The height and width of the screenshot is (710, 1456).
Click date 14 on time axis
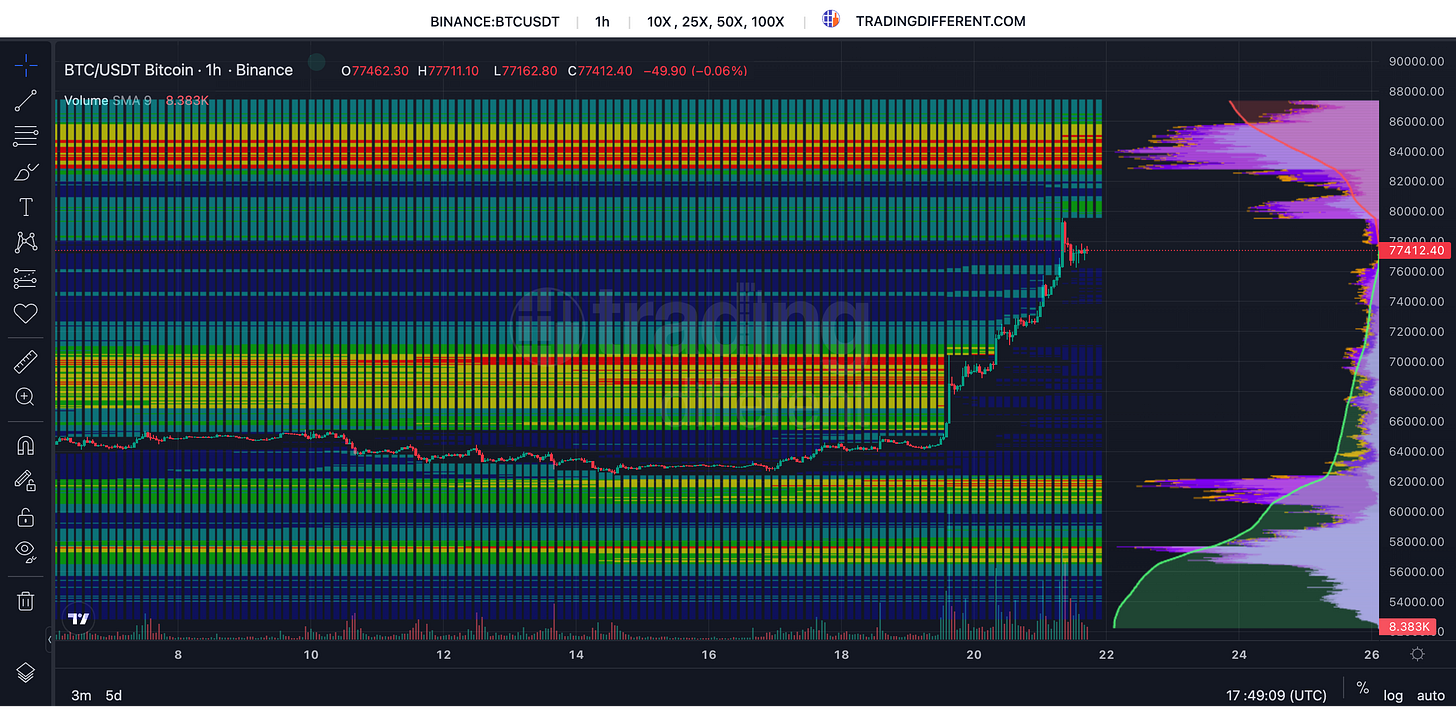tap(576, 655)
